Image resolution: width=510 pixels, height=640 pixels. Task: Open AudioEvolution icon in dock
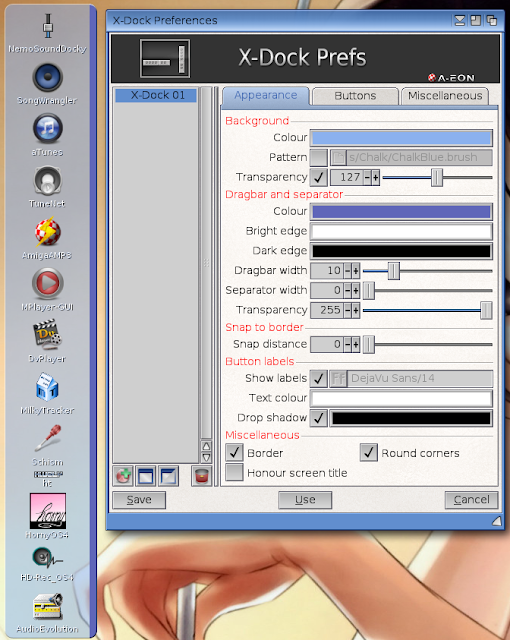[48, 607]
